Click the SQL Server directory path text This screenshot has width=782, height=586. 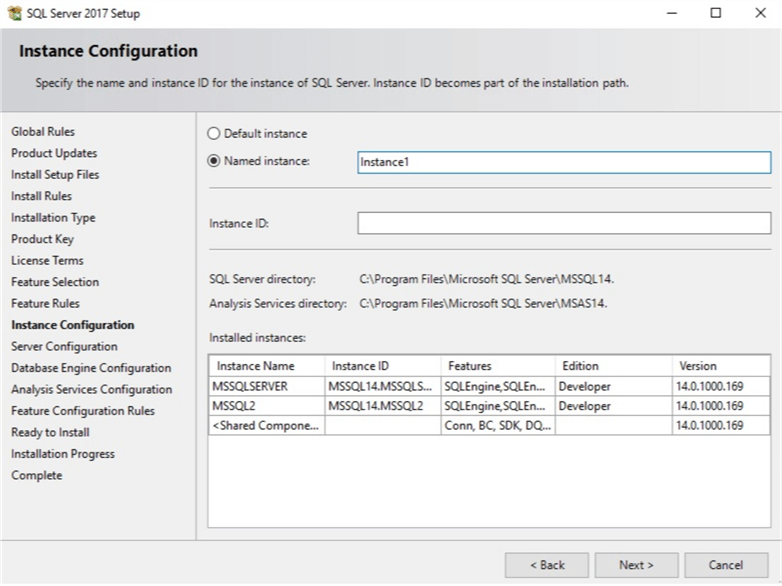pyautogui.click(x=487, y=279)
